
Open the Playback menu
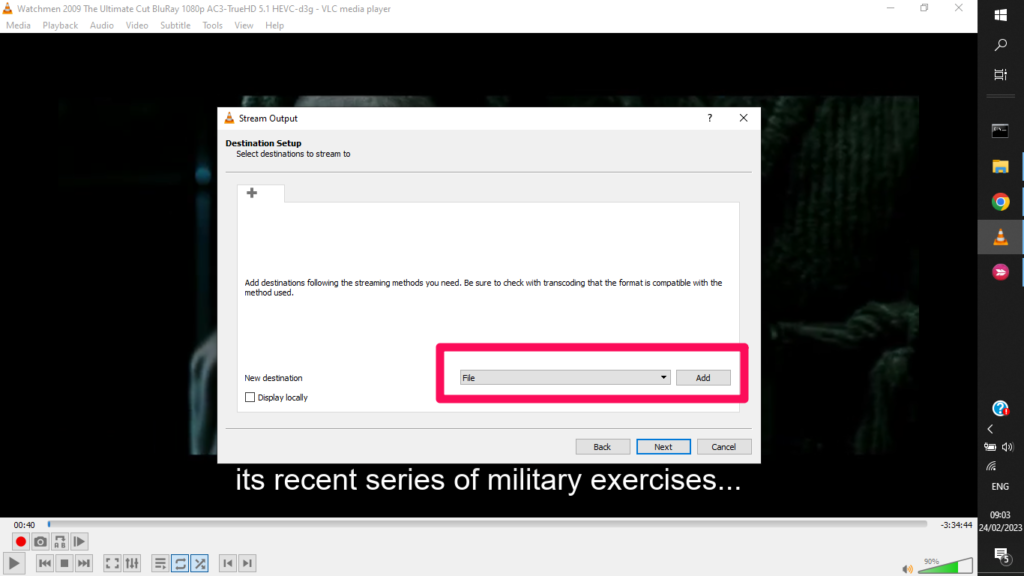(60, 25)
